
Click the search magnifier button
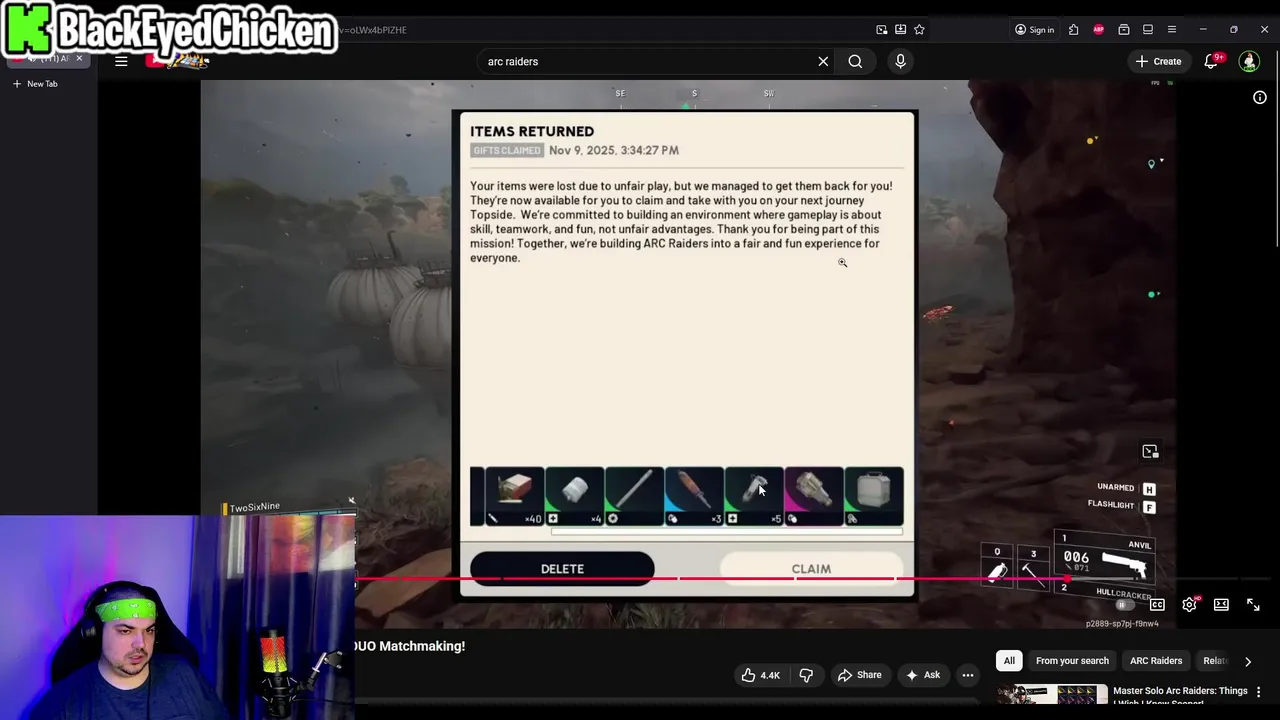coord(855,61)
